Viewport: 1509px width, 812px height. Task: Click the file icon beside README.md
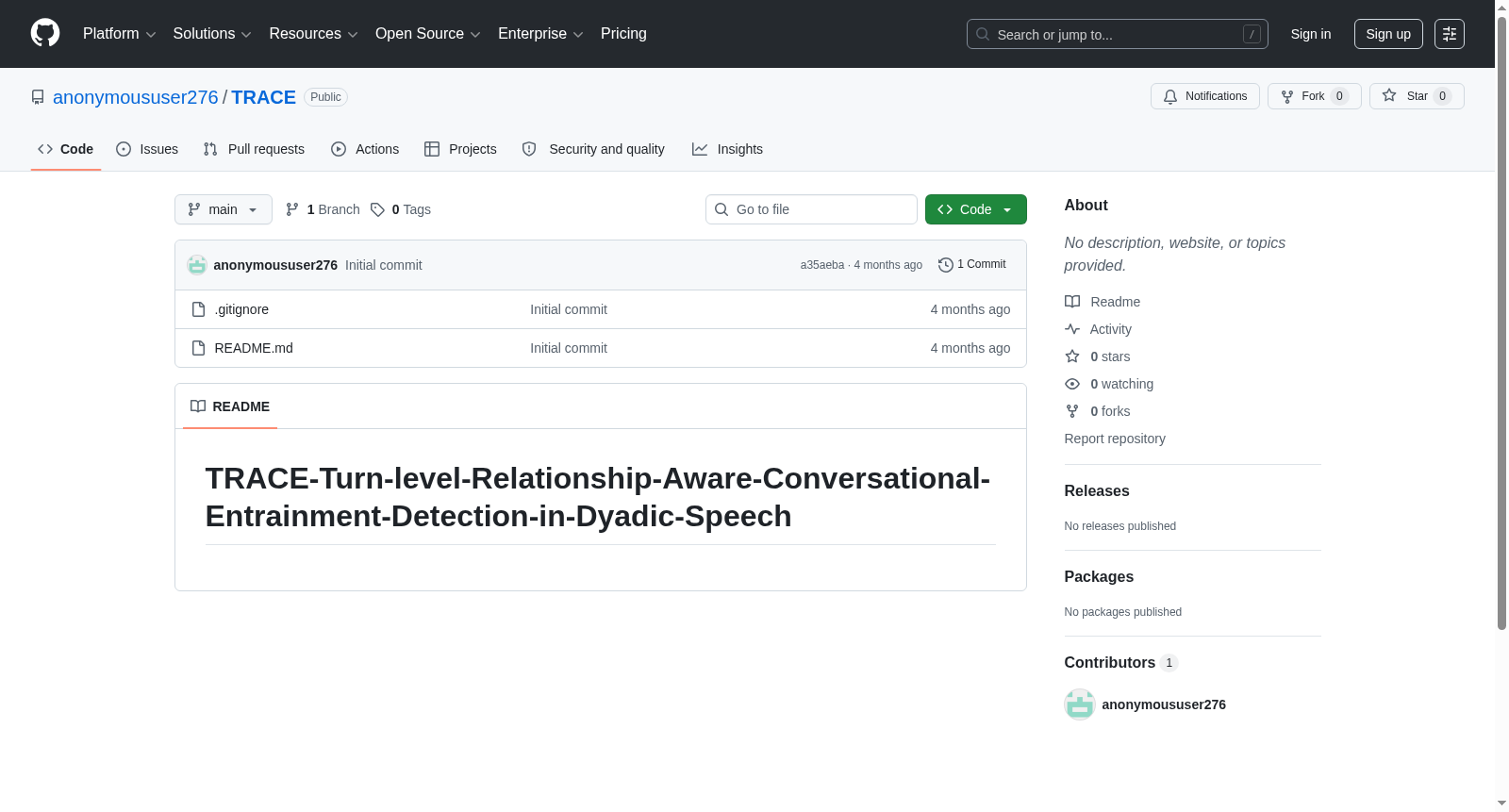tap(198, 348)
